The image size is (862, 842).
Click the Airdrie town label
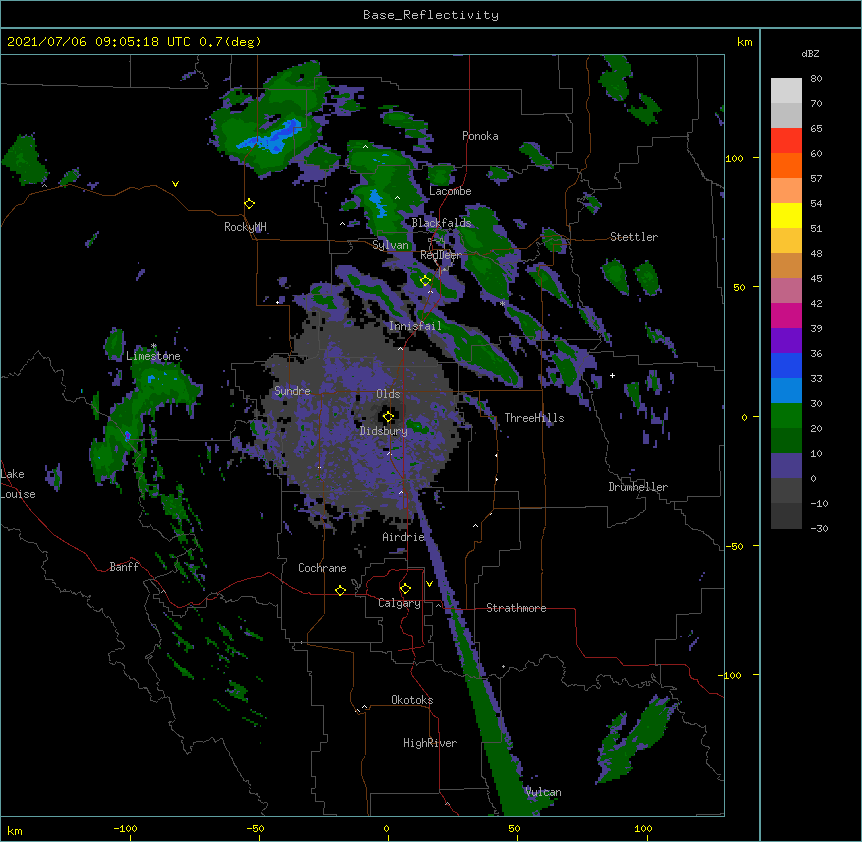pos(403,536)
